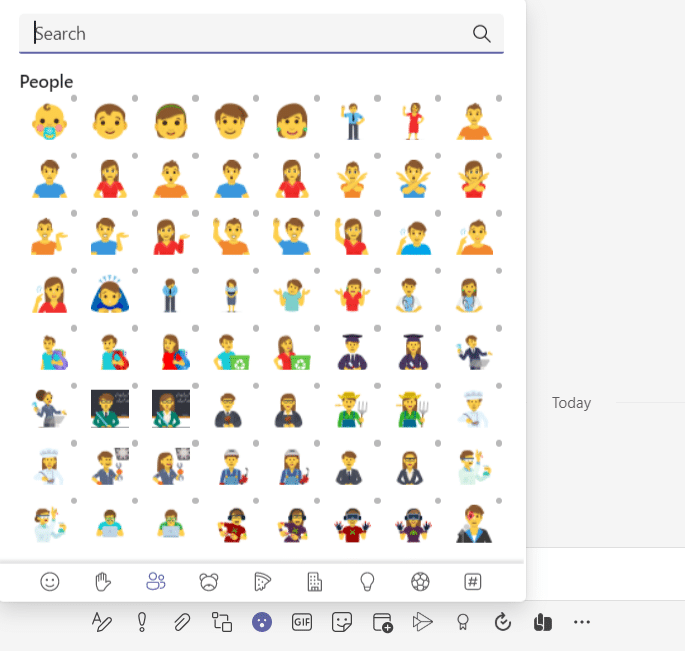Image resolution: width=685 pixels, height=651 pixels.
Task: Open skin tone dot for boy face emoji
Action: (135, 98)
